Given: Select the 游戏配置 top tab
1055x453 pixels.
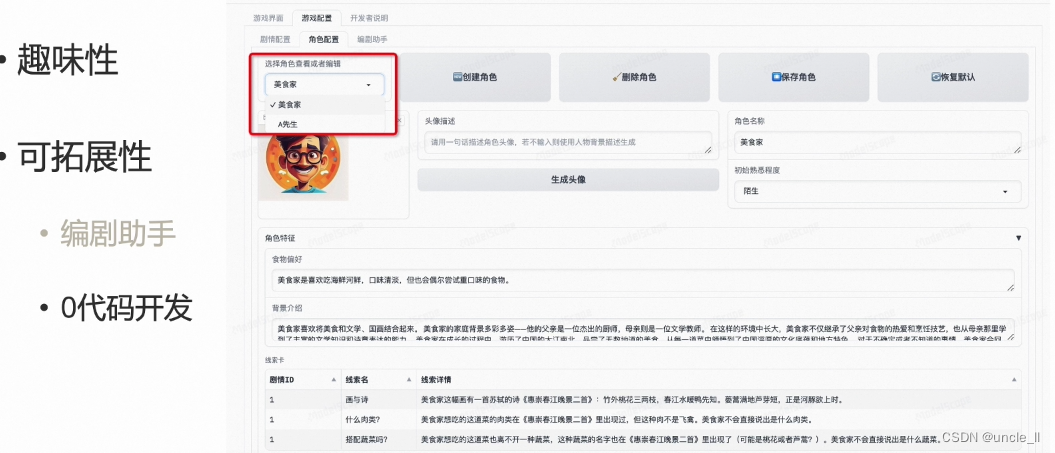Looking at the screenshot, I should (316, 18).
